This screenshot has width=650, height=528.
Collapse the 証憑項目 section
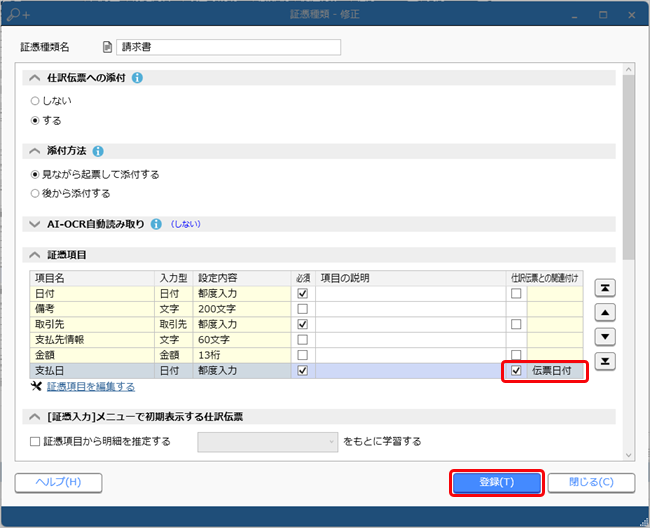tap(35, 255)
